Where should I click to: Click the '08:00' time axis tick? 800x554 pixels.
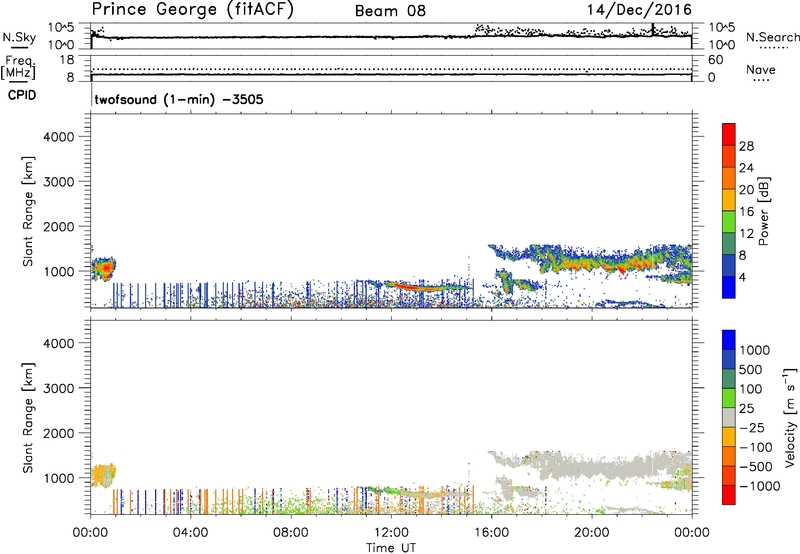tap(291, 533)
